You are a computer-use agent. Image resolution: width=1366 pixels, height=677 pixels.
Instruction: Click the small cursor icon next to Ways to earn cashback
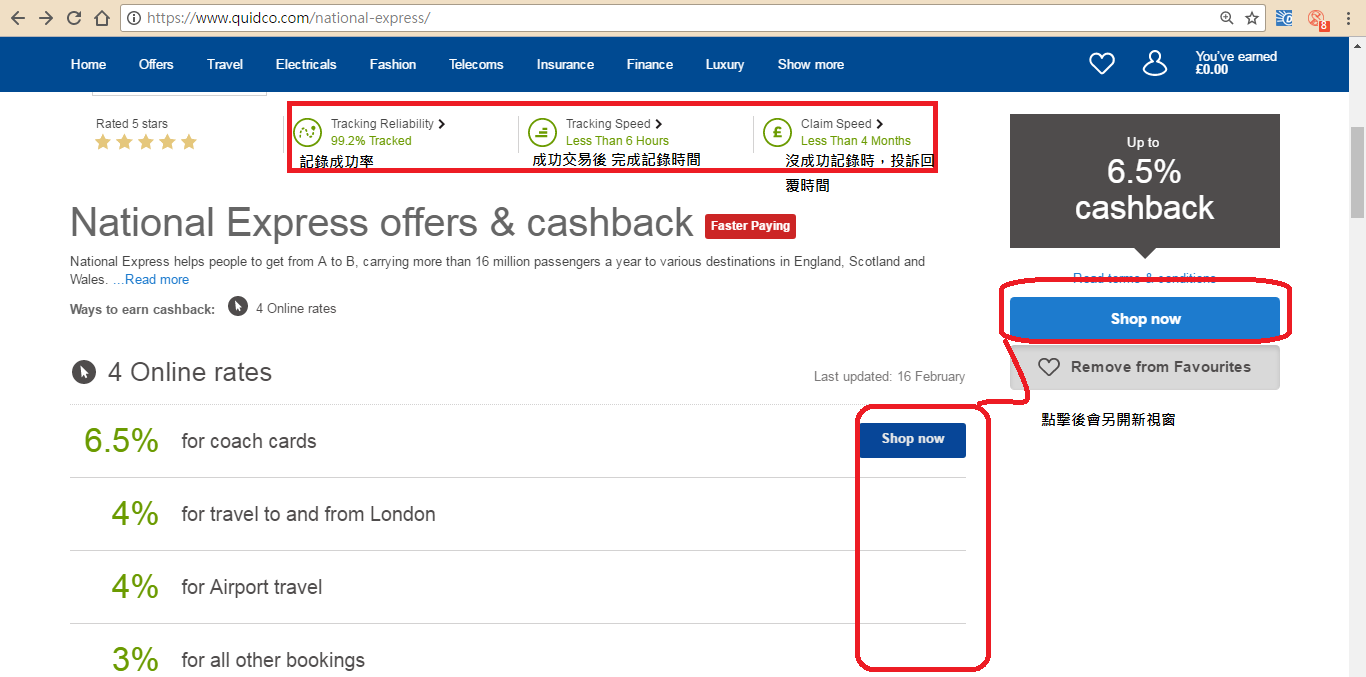237,306
